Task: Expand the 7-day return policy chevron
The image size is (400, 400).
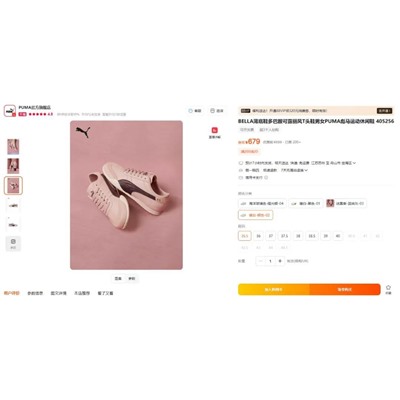Action: point(306,170)
